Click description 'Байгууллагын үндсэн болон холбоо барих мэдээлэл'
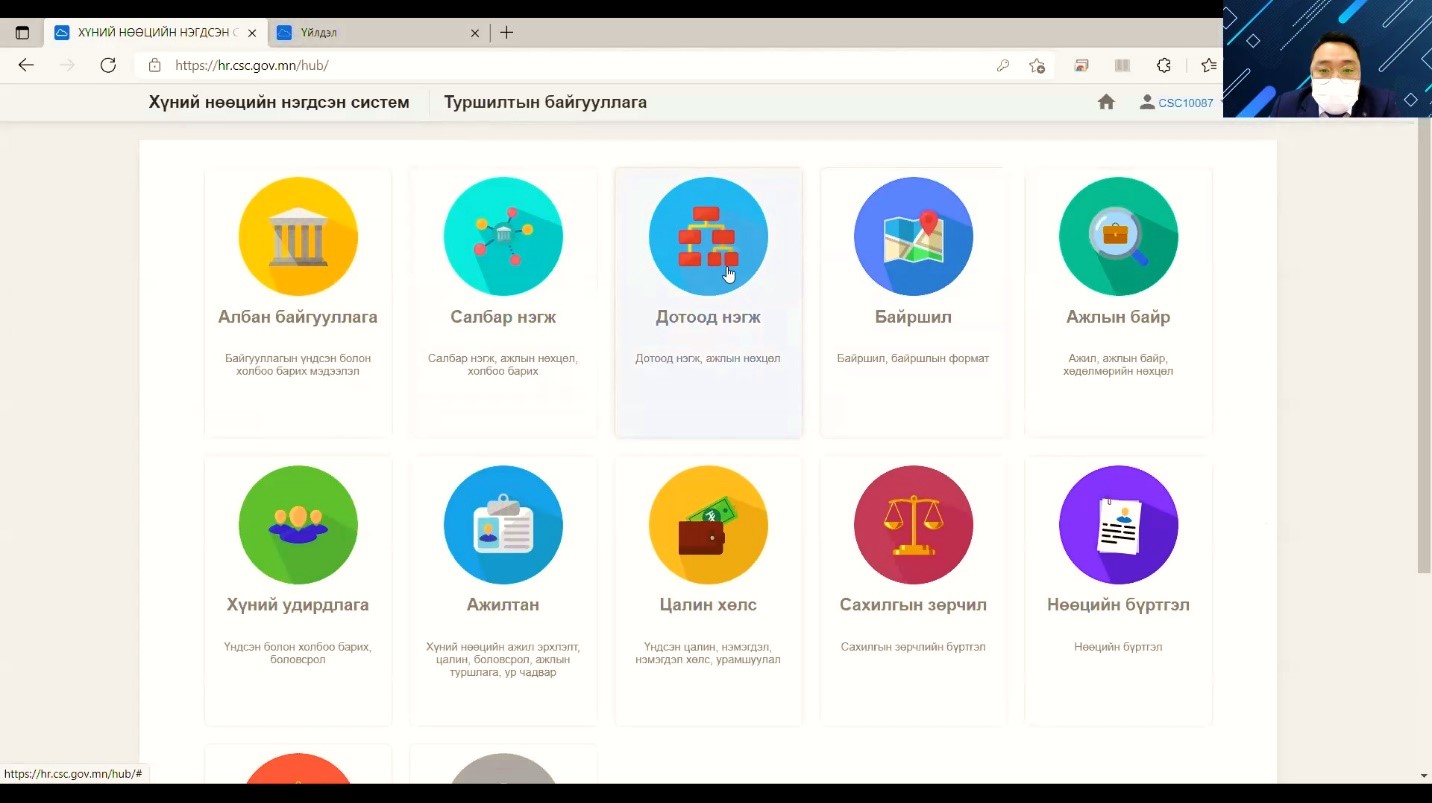This screenshot has width=1432, height=803. tap(298, 364)
